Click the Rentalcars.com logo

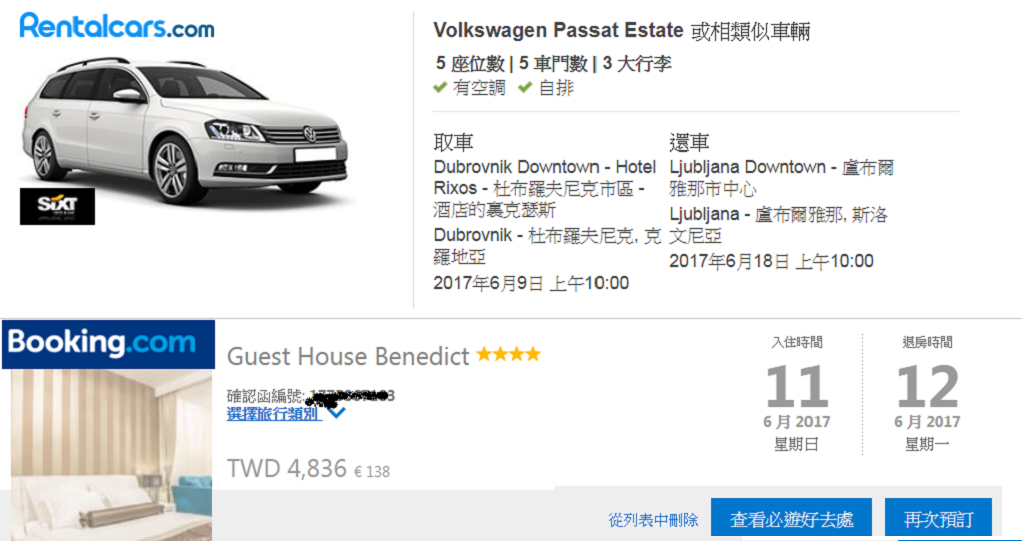click(x=117, y=25)
